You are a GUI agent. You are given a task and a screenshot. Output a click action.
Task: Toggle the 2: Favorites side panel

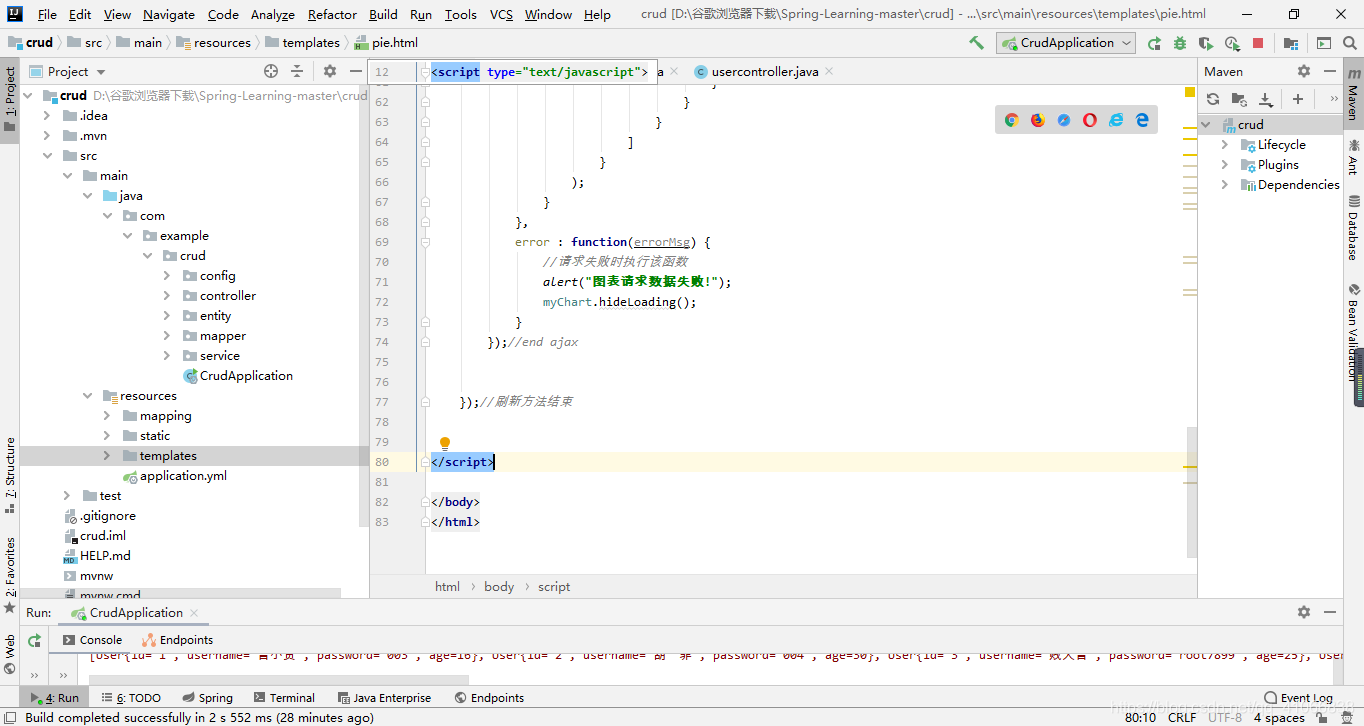click(x=10, y=575)
